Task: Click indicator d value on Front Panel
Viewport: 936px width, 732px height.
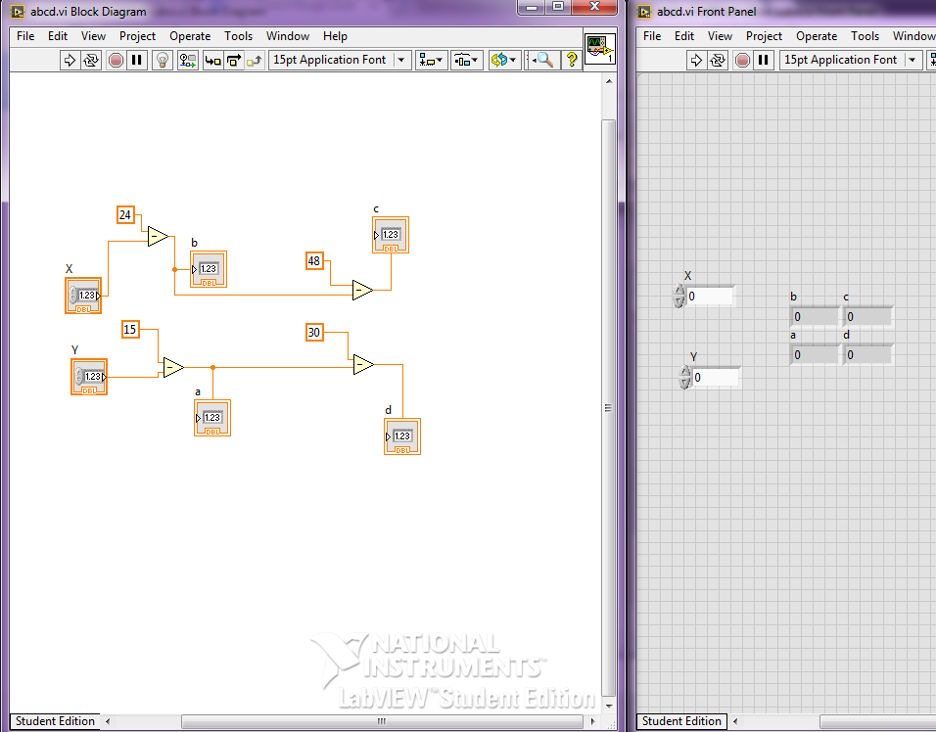Action: pos(868,355)
